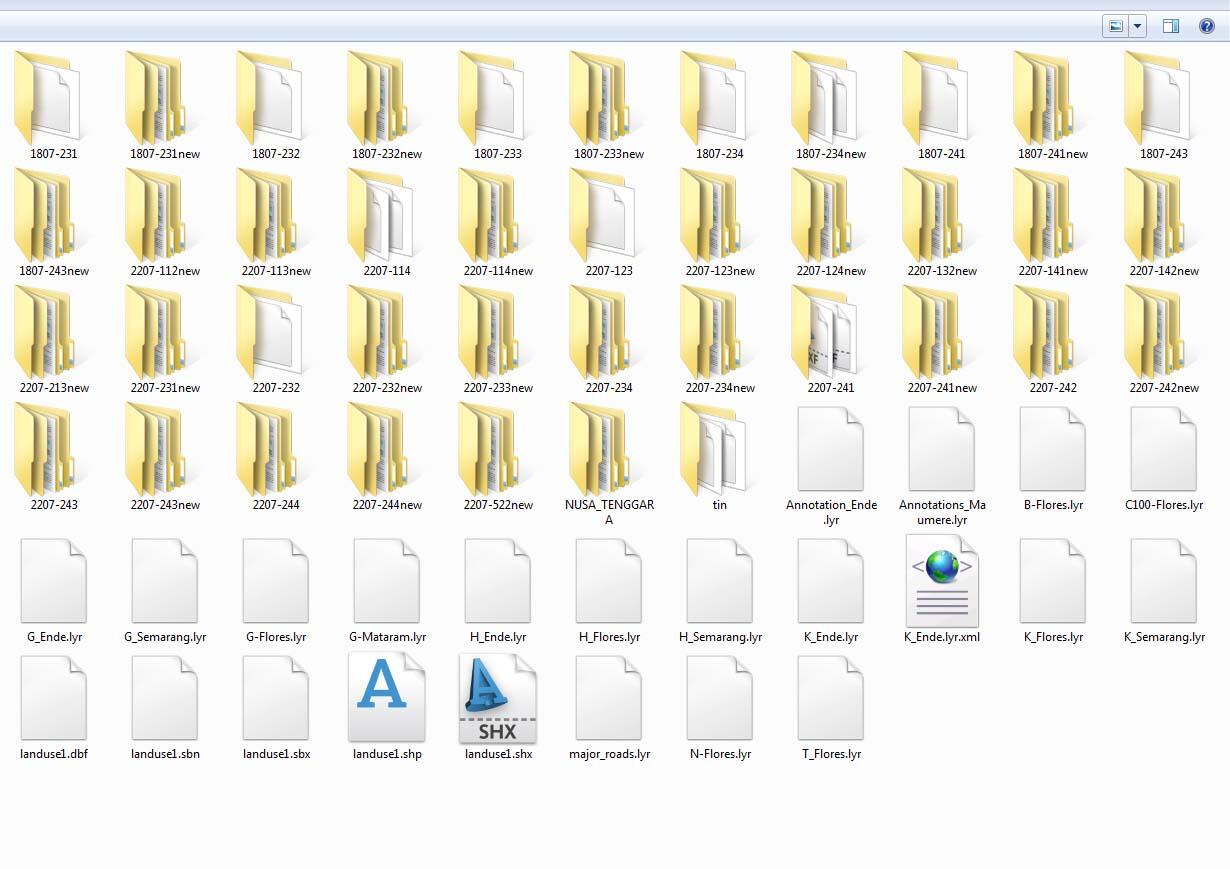Click the change view icon button

coord(1114,27)
